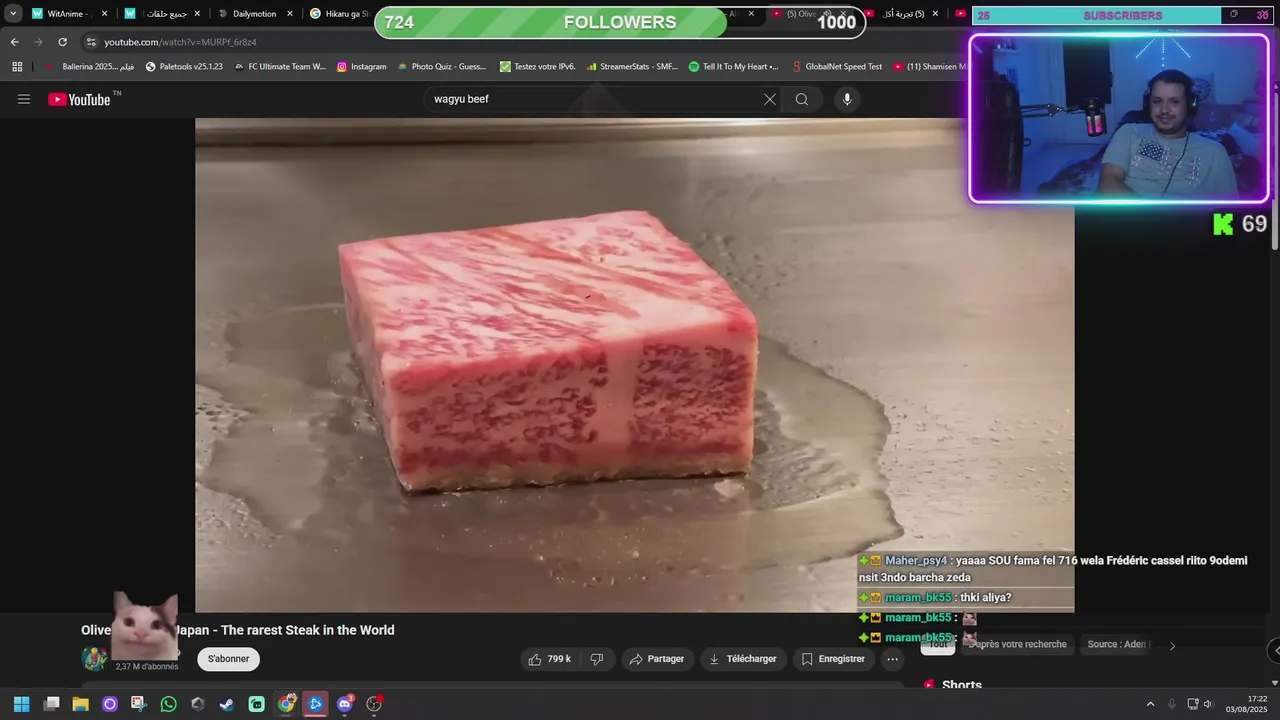1280x720 pixels.
Task: Save the video with Enregistrer
Action: [833, 659]
